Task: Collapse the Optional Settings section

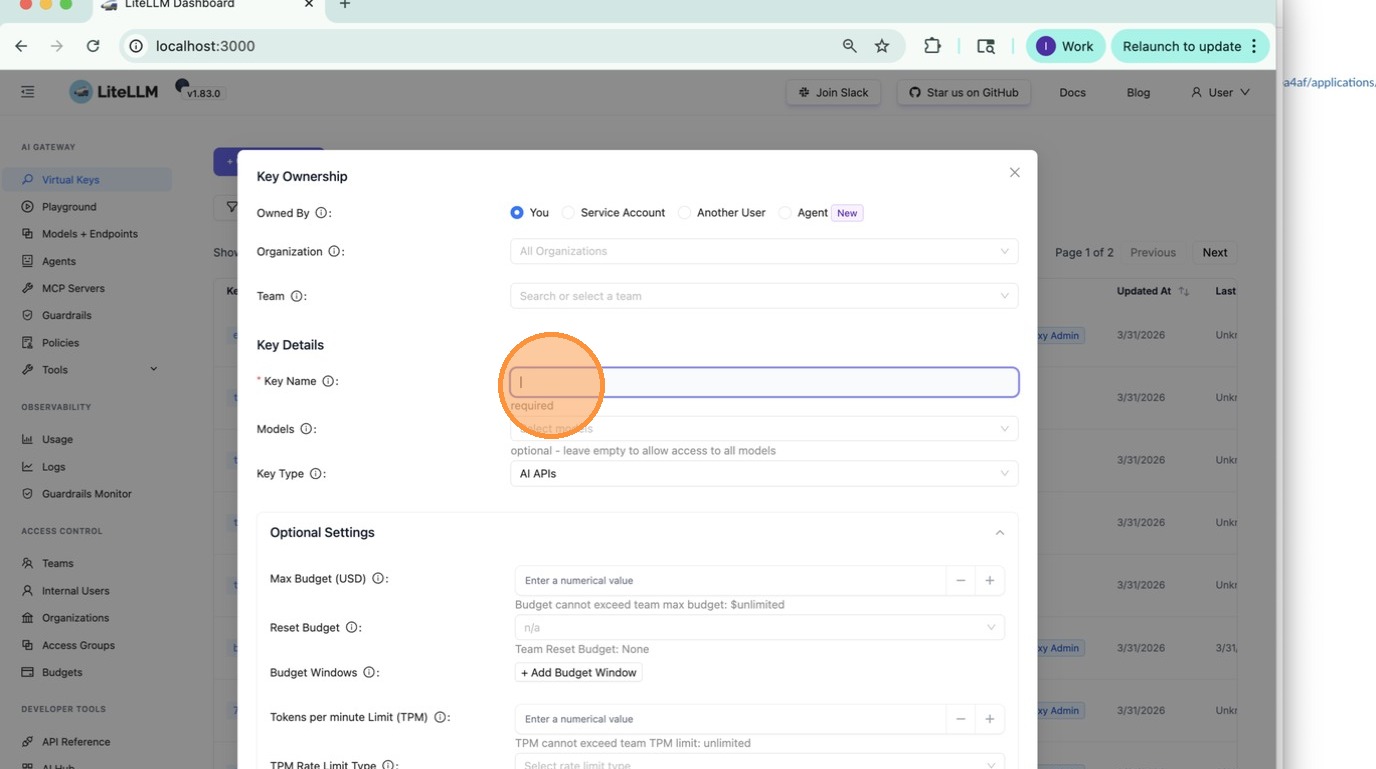Action: click(x=999, y=533)
